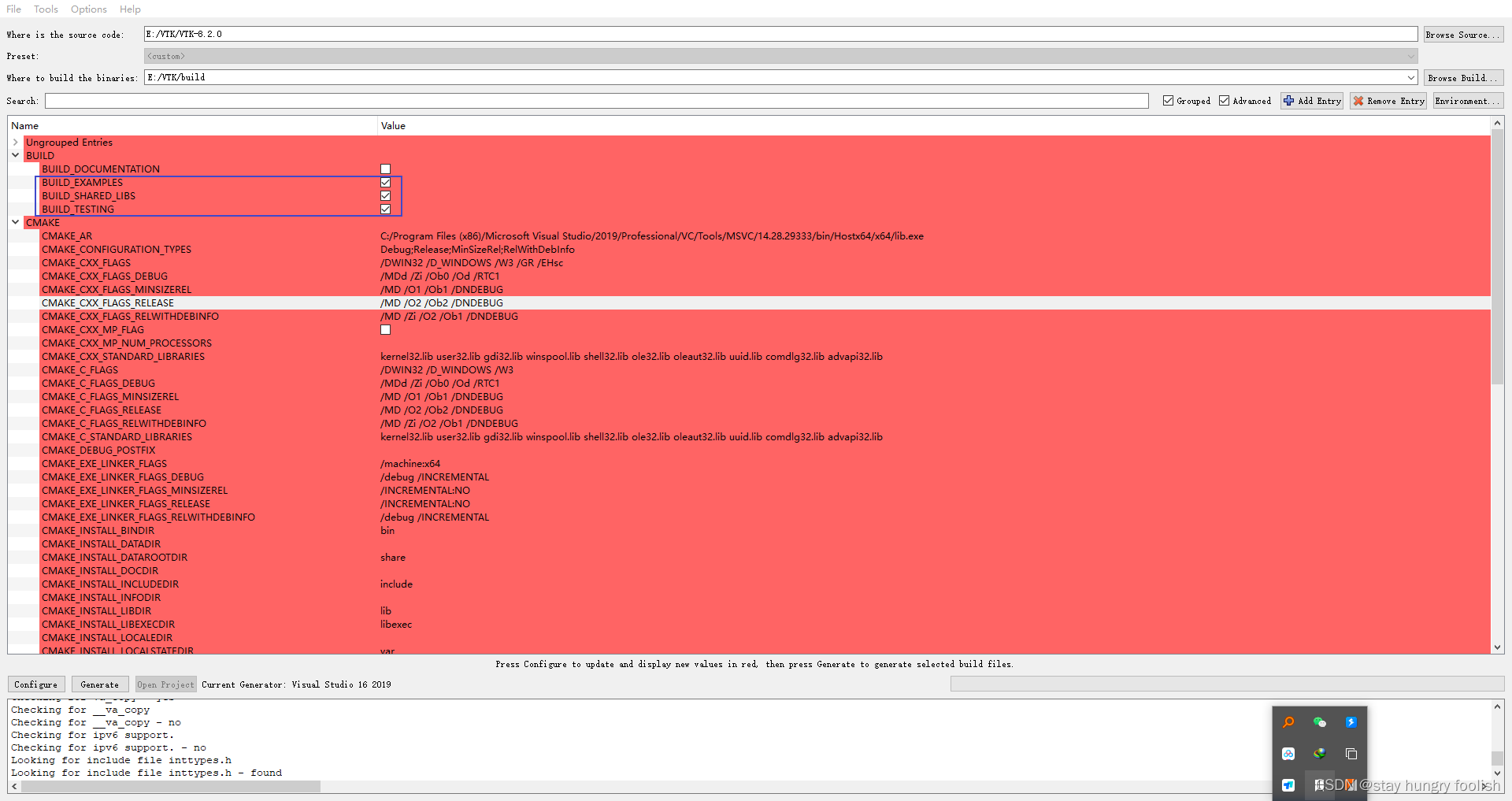Click the Browse Build button
This screenshot has height=801, width=1512.
[x=1463, y=78]
